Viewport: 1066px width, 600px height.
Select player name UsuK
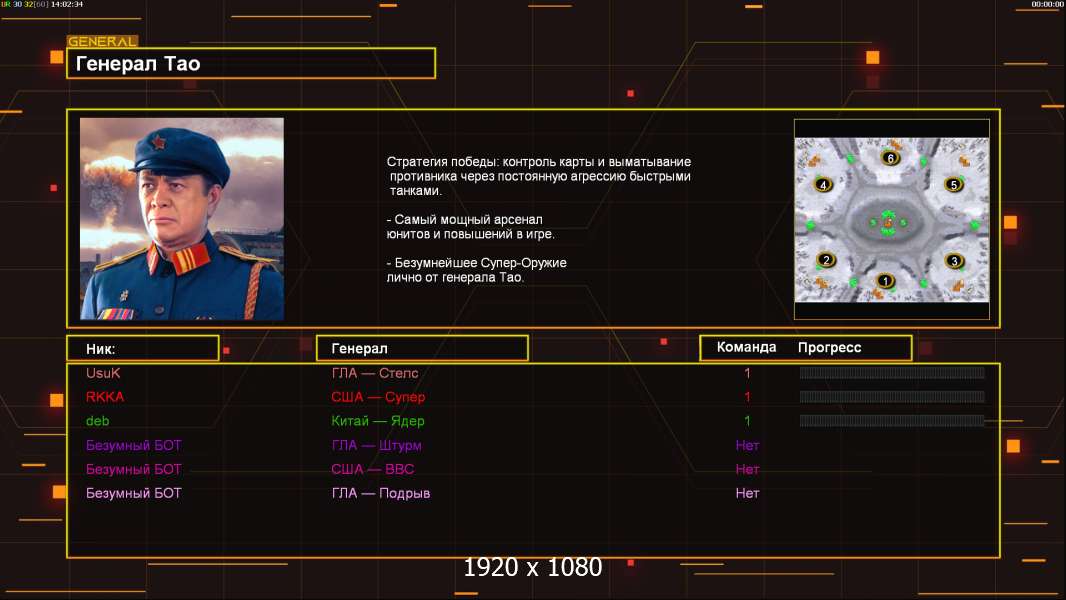[x=103, y=373]
